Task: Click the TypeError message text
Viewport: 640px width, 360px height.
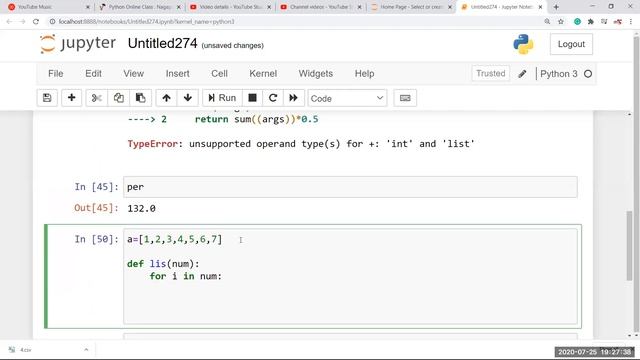Action: 301,144
